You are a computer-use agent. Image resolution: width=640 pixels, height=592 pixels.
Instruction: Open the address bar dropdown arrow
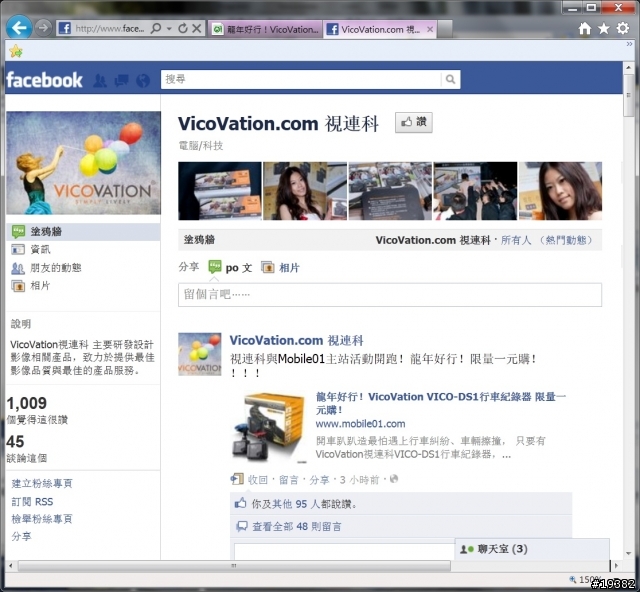169,29
